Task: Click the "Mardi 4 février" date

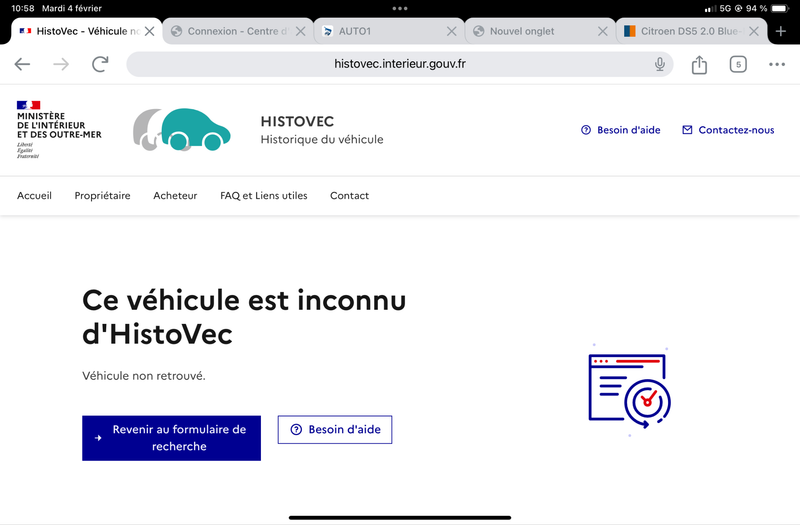Action: pyautogui.click(x=72, y=8)
